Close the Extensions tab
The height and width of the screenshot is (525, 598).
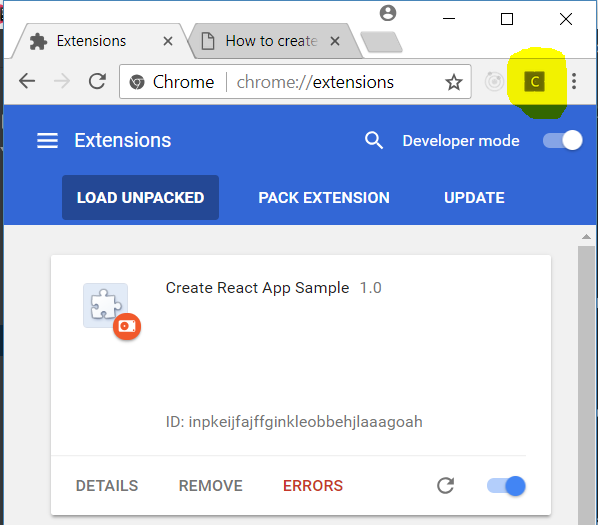pos(168,41)
